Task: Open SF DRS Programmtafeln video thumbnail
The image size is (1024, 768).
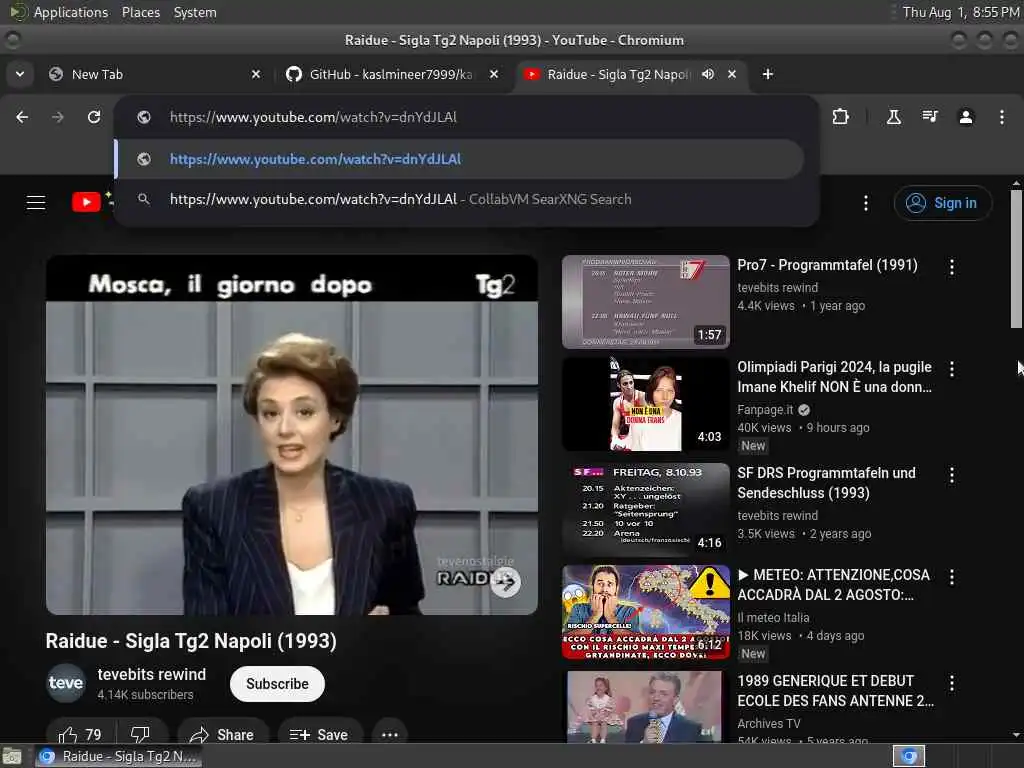Action: pos(645,509)
